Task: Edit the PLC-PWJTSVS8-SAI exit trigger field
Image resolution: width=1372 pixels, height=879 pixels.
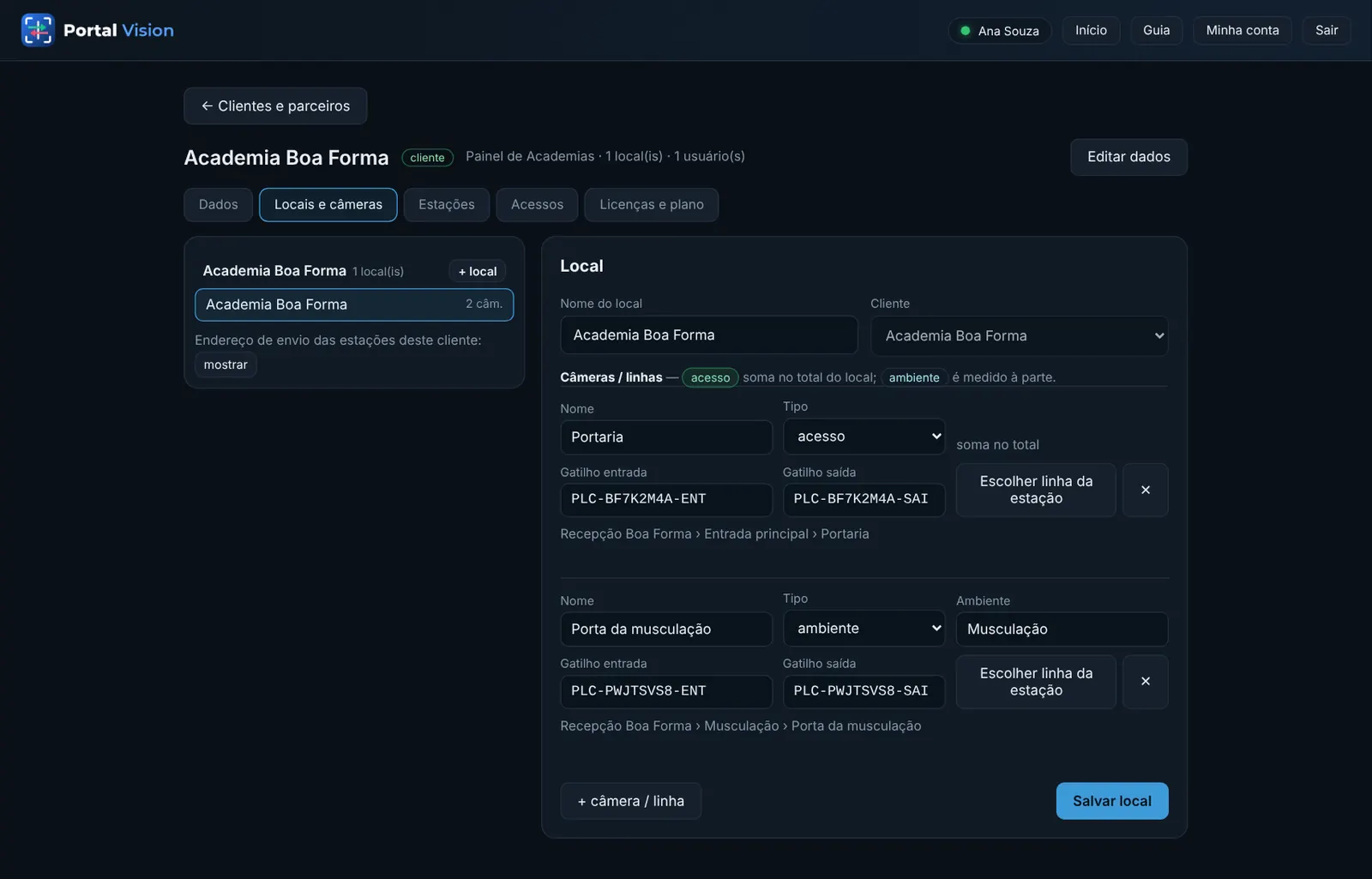Action: 864,691
